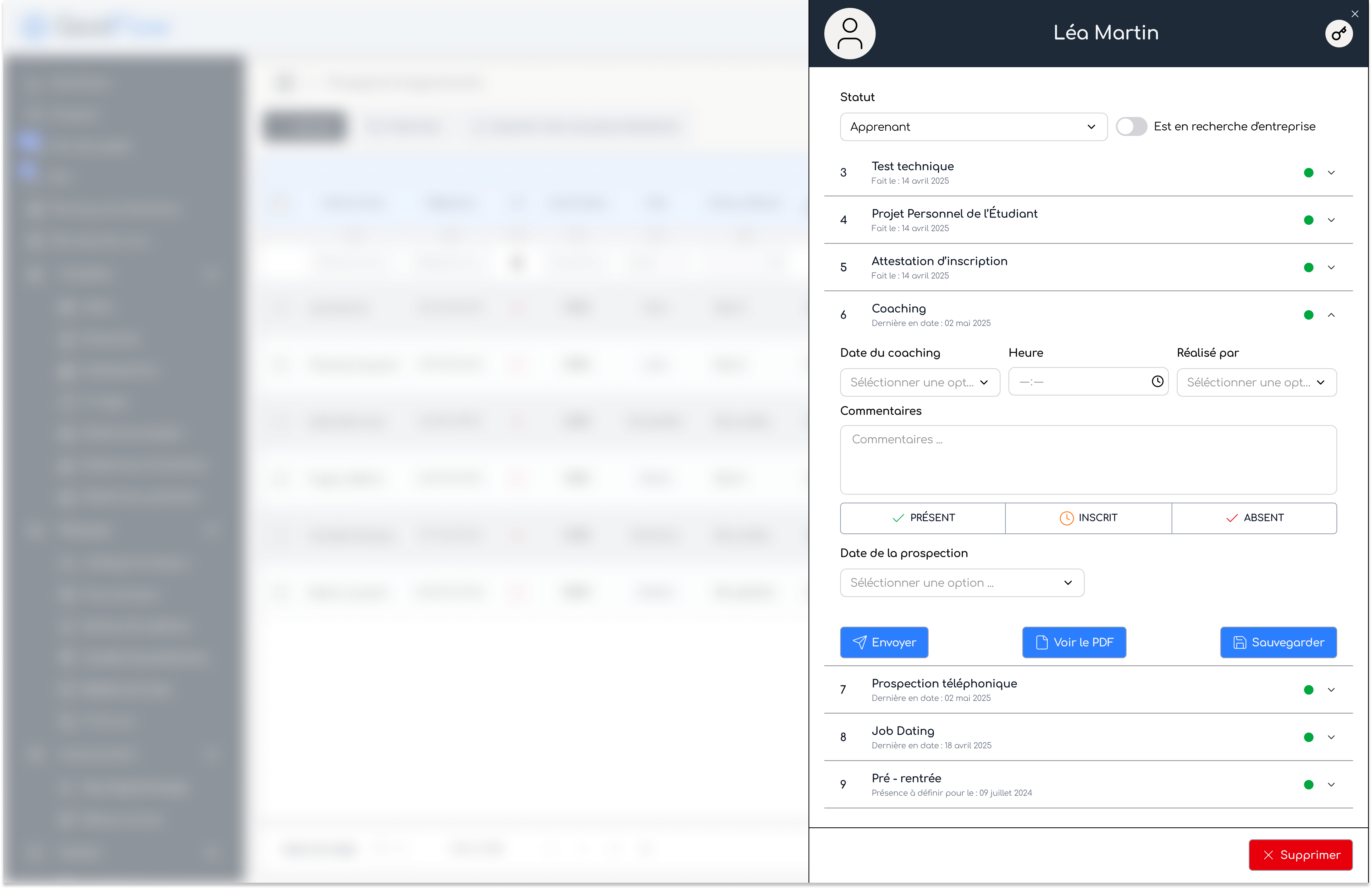Expand the Pré - rentrée step
This screenshot has width=1372, height=889.
point(1331,785)
